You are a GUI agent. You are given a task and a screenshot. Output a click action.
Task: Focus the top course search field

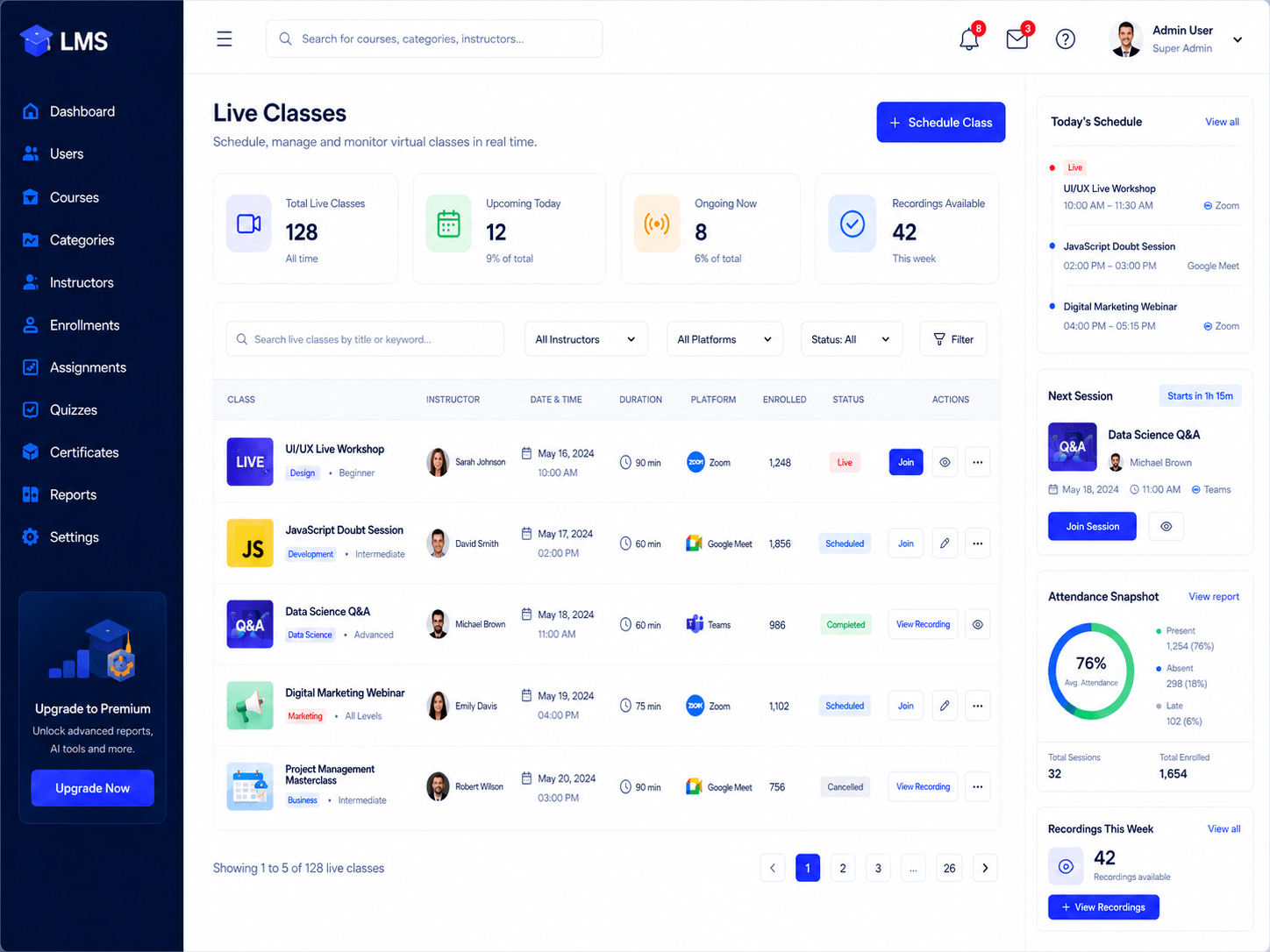[x=434, y=39]
